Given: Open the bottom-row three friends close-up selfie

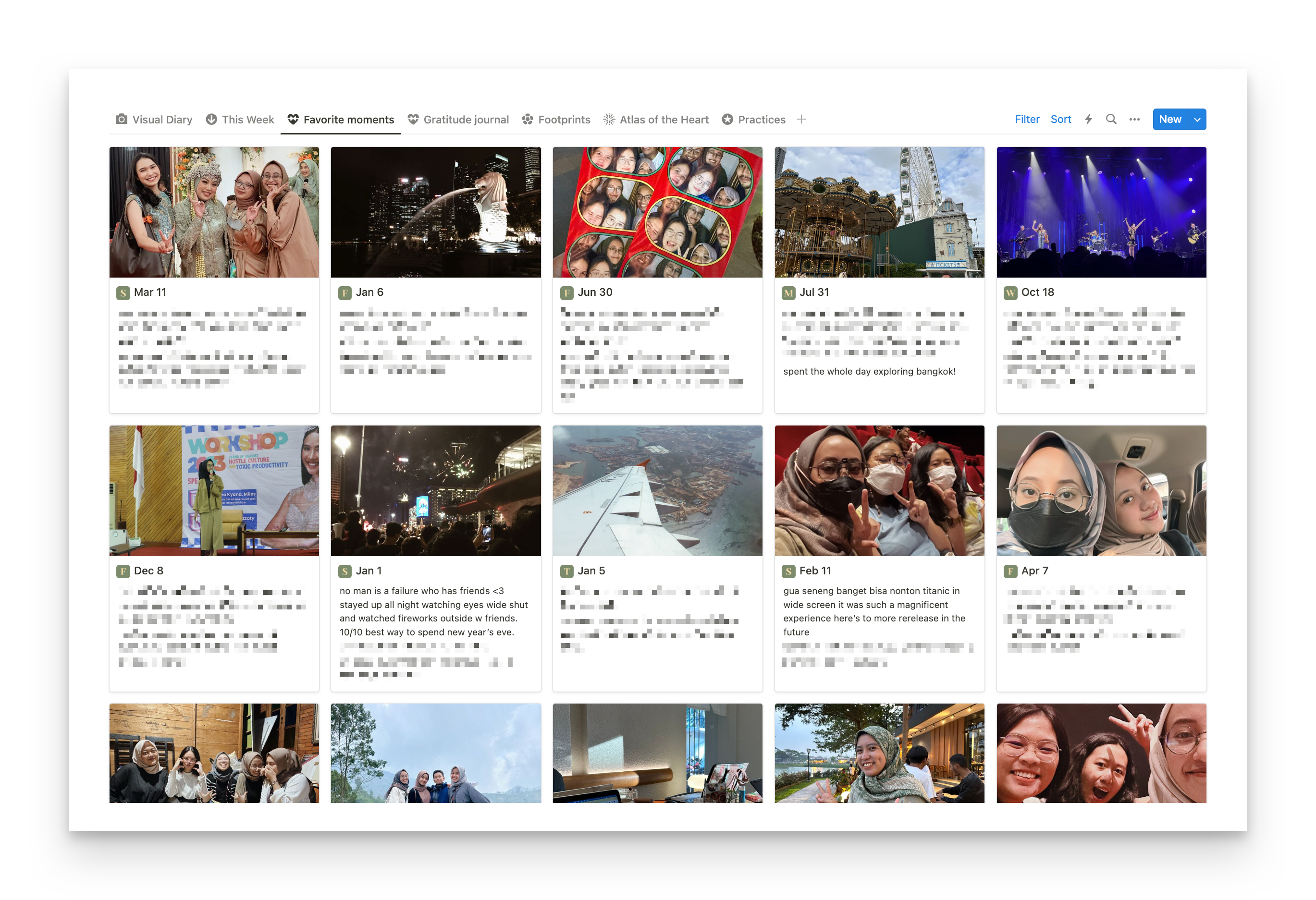Looking at the screenshot, I should coord(1101,753).
